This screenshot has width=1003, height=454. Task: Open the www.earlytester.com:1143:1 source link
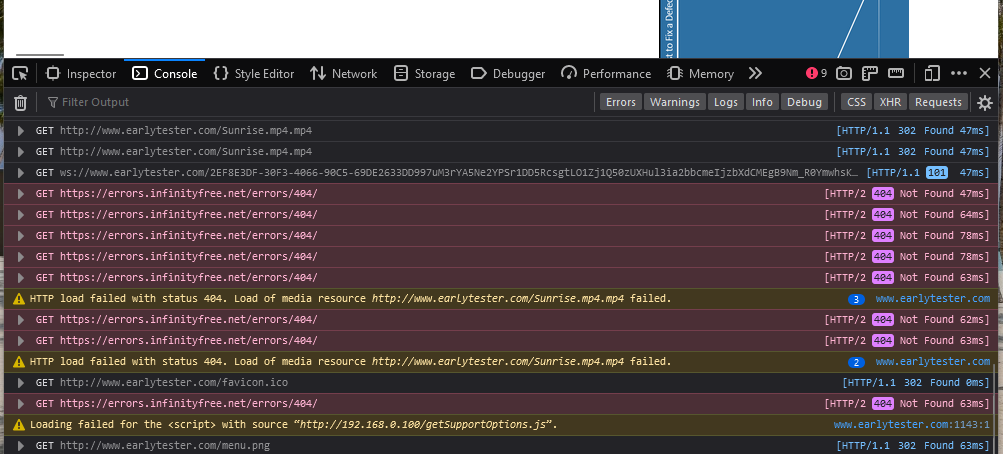tap(911, 424)
